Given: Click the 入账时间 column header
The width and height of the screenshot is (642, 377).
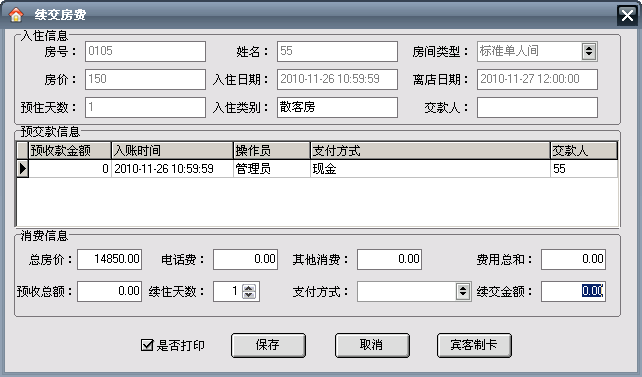Looking at the screenshot, I should coord(172,151).
